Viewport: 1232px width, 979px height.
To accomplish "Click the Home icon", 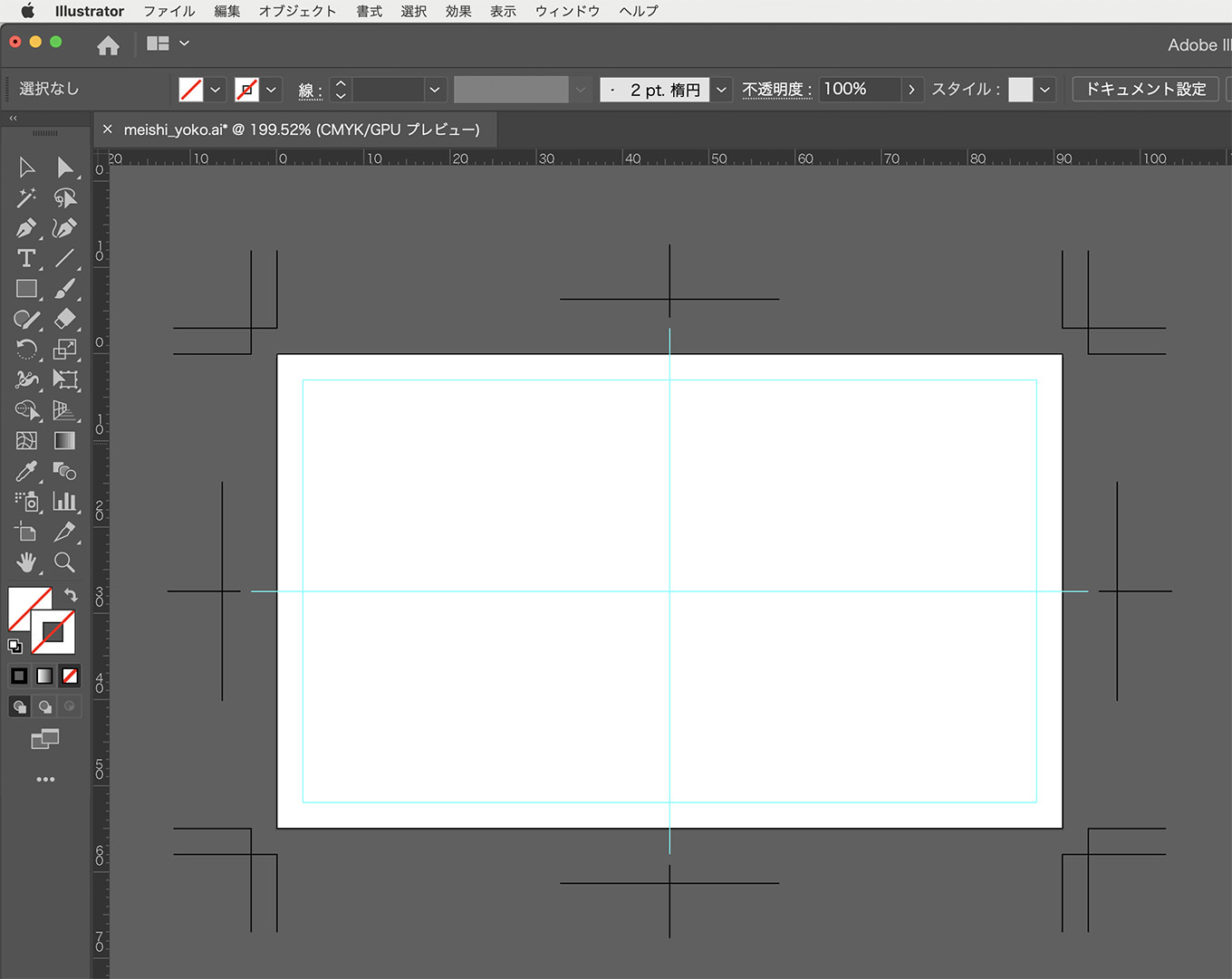I will [x=108, y=45].
